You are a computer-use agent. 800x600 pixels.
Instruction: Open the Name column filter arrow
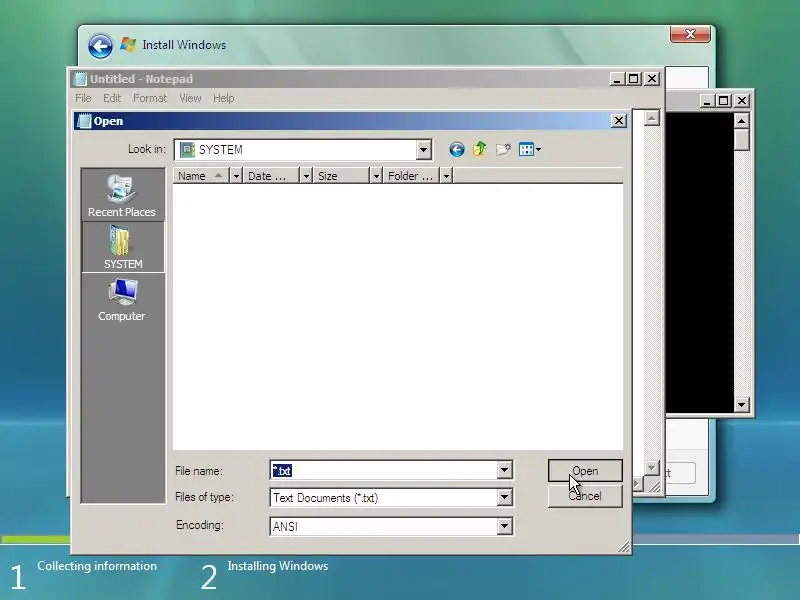236,176
